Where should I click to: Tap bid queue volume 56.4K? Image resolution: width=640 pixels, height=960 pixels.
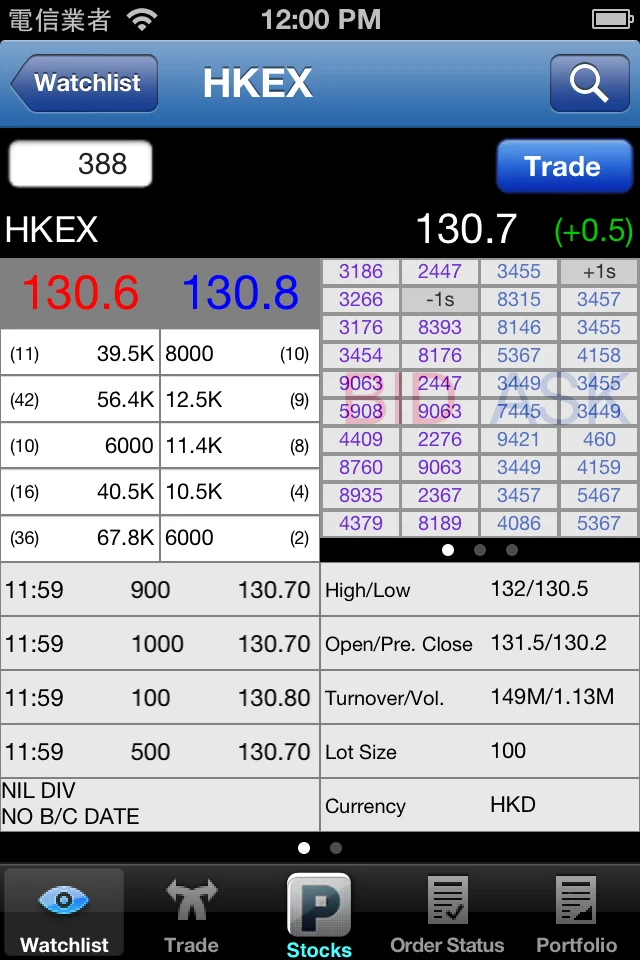point(125,399)
